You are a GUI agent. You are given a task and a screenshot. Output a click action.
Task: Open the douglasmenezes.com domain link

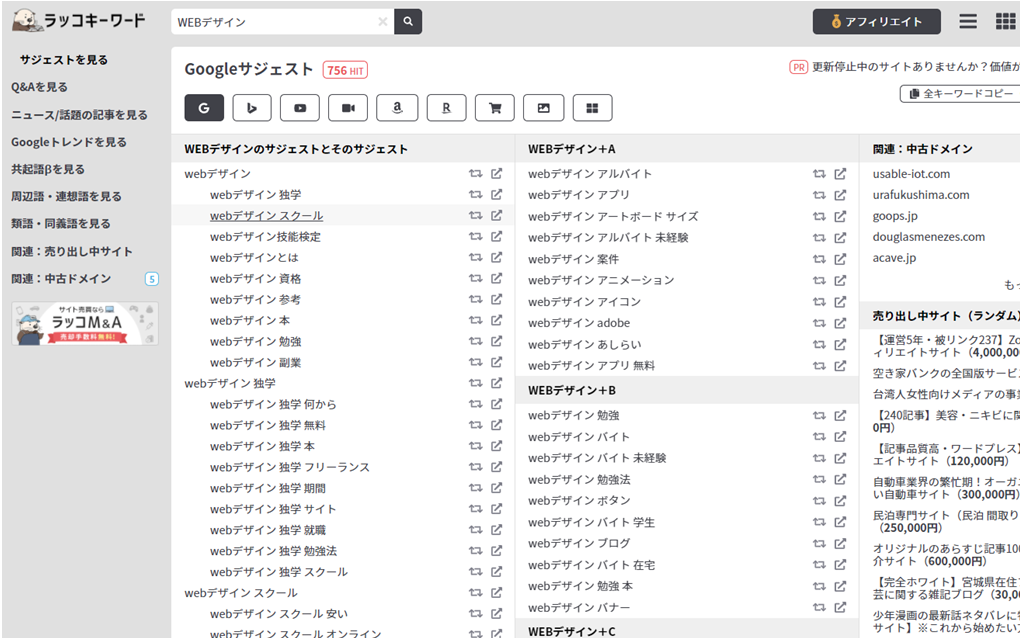(x=929, y=237)
